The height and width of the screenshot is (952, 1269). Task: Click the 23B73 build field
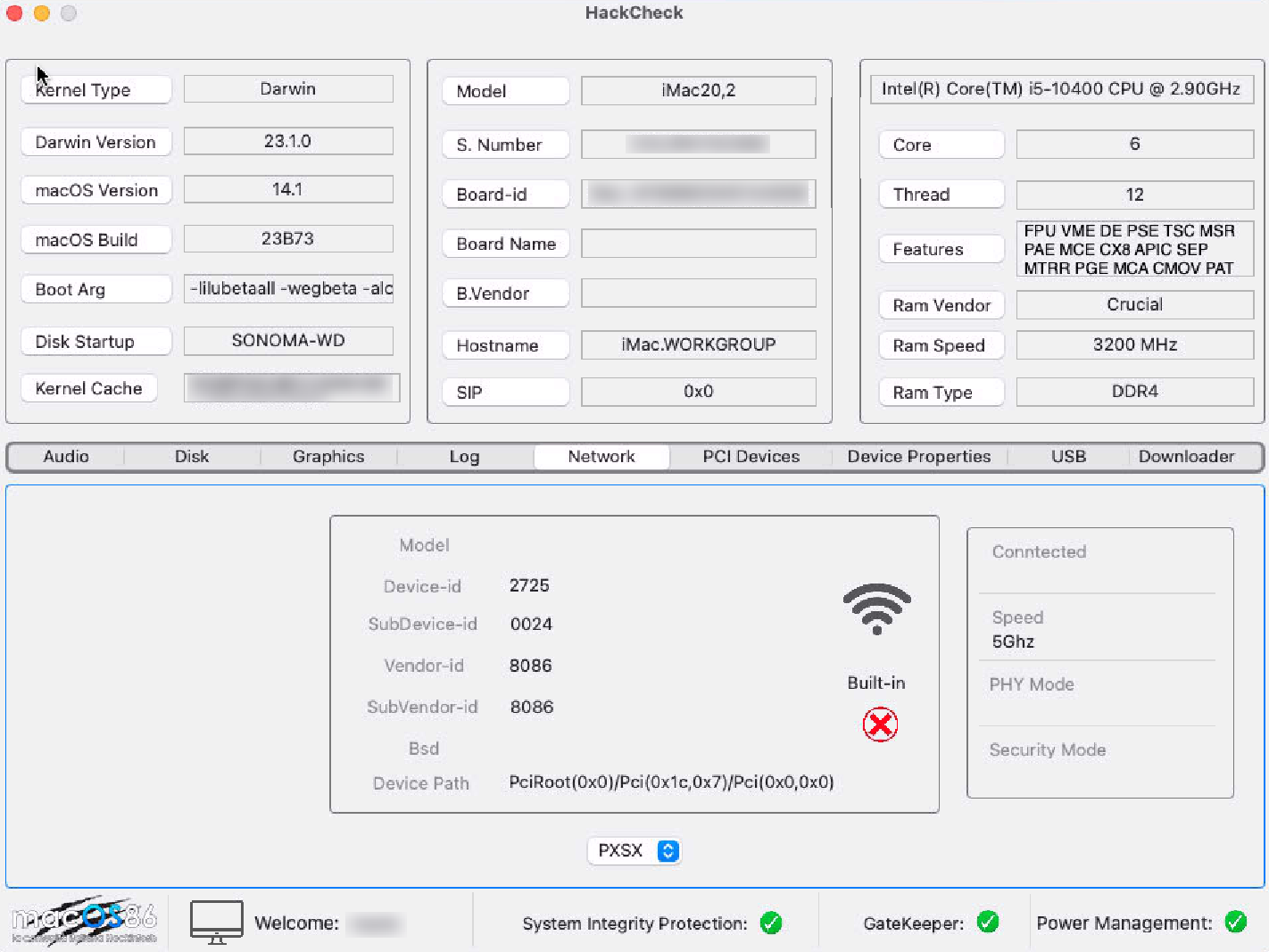pyautogui.click(x=288, y=238)
